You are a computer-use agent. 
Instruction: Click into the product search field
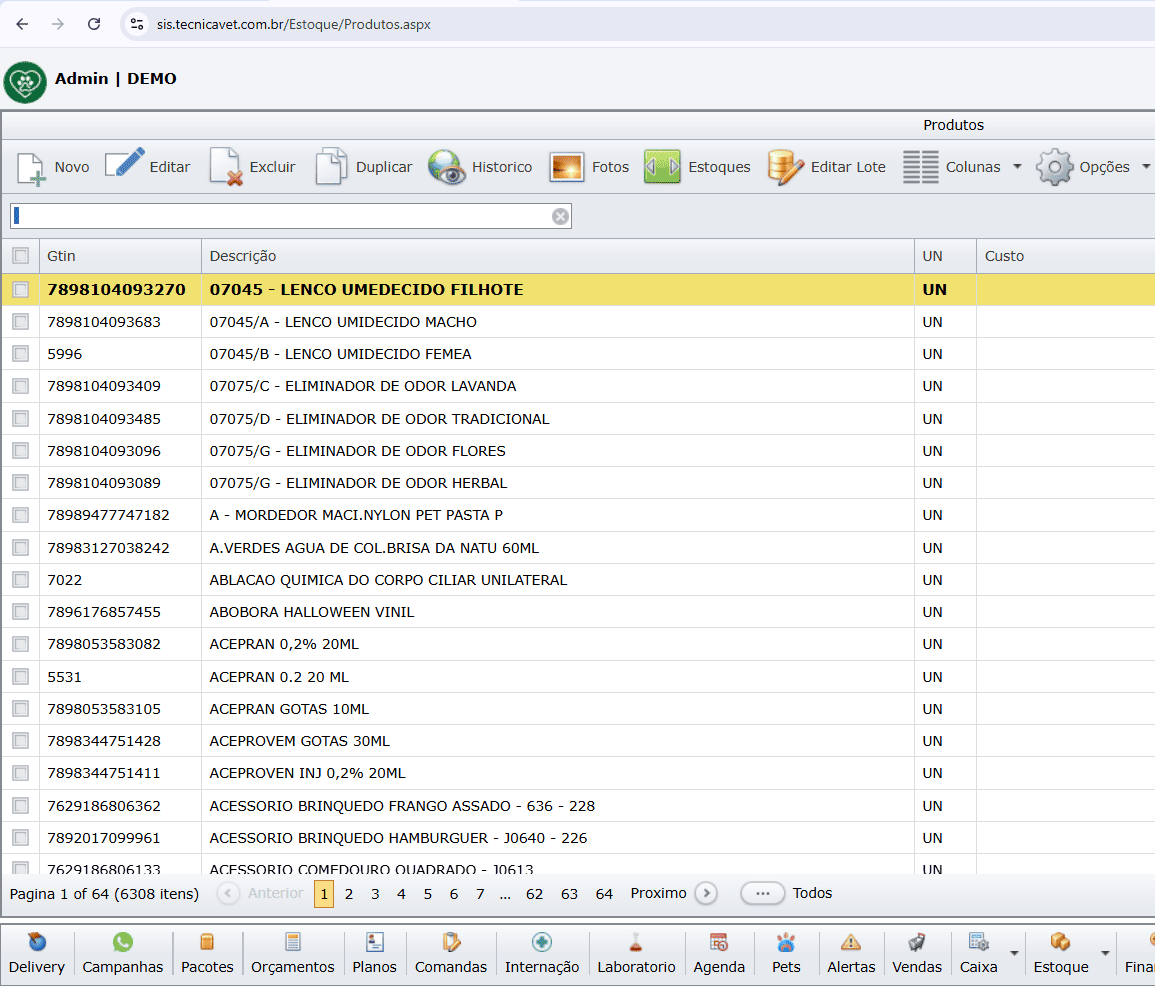[x=280, y=216]
